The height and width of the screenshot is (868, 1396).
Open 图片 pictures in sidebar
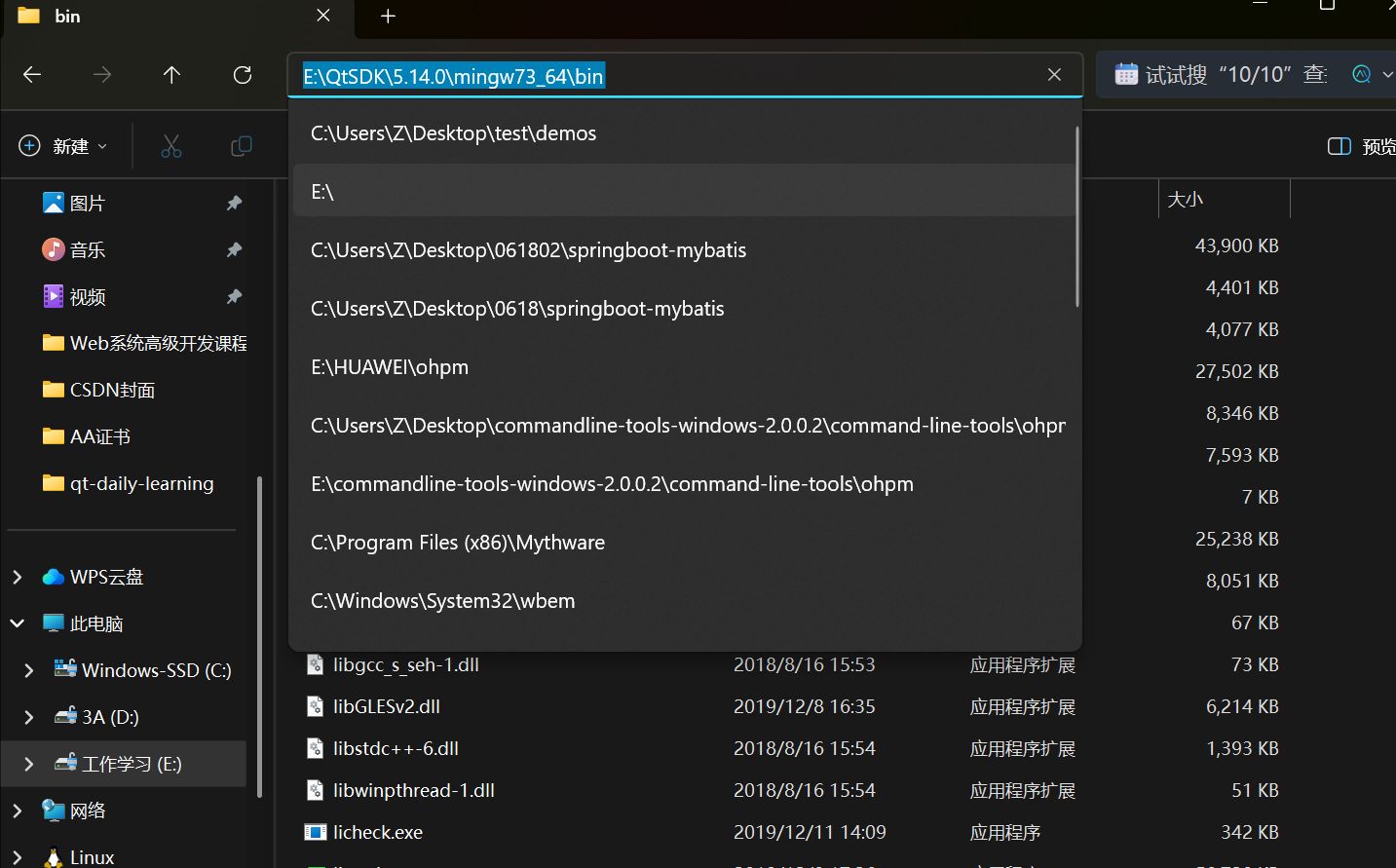click(x=74, y=203)
